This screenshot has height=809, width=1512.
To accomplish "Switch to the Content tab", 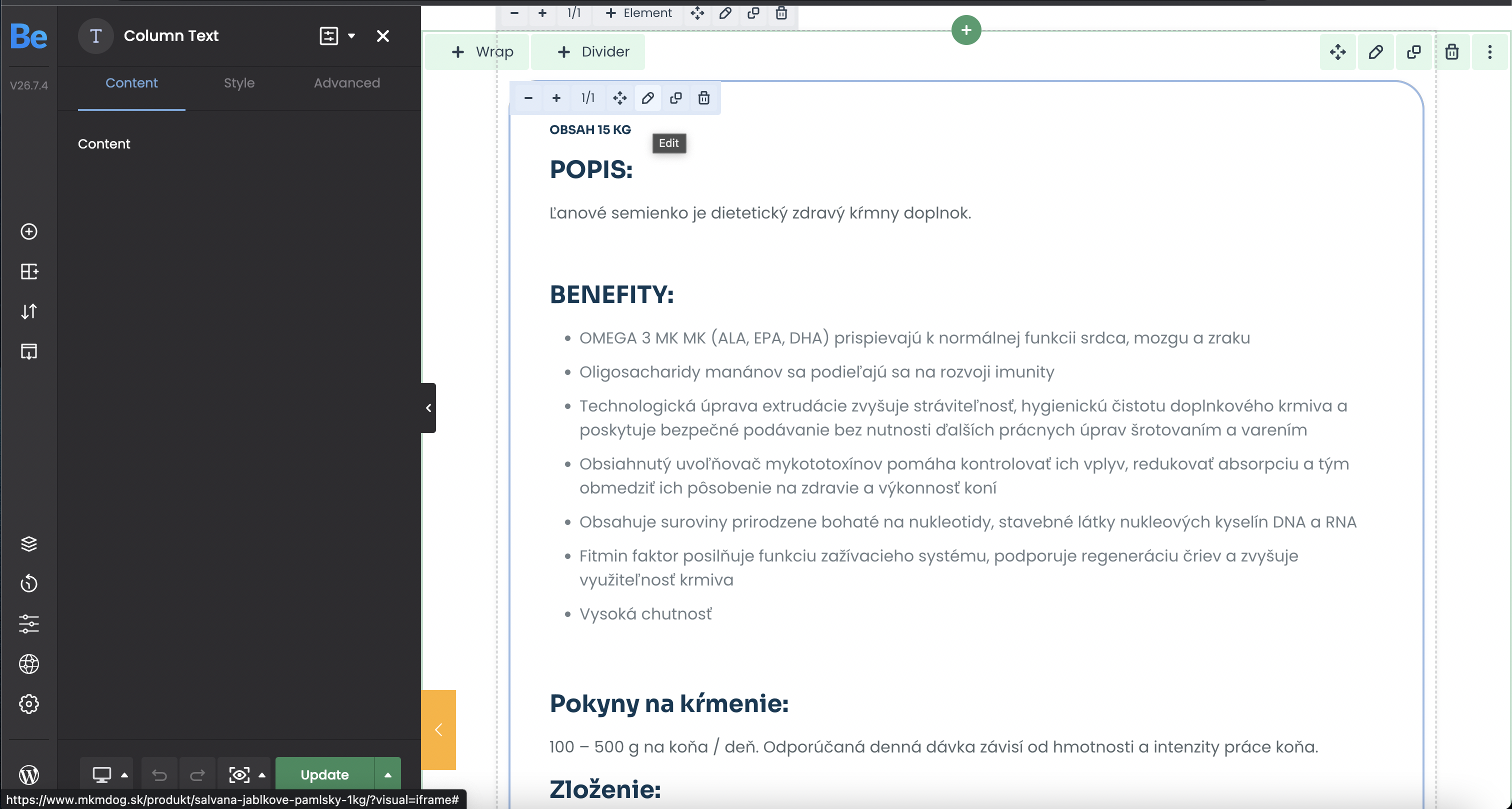I will click(x=131, y=83).
